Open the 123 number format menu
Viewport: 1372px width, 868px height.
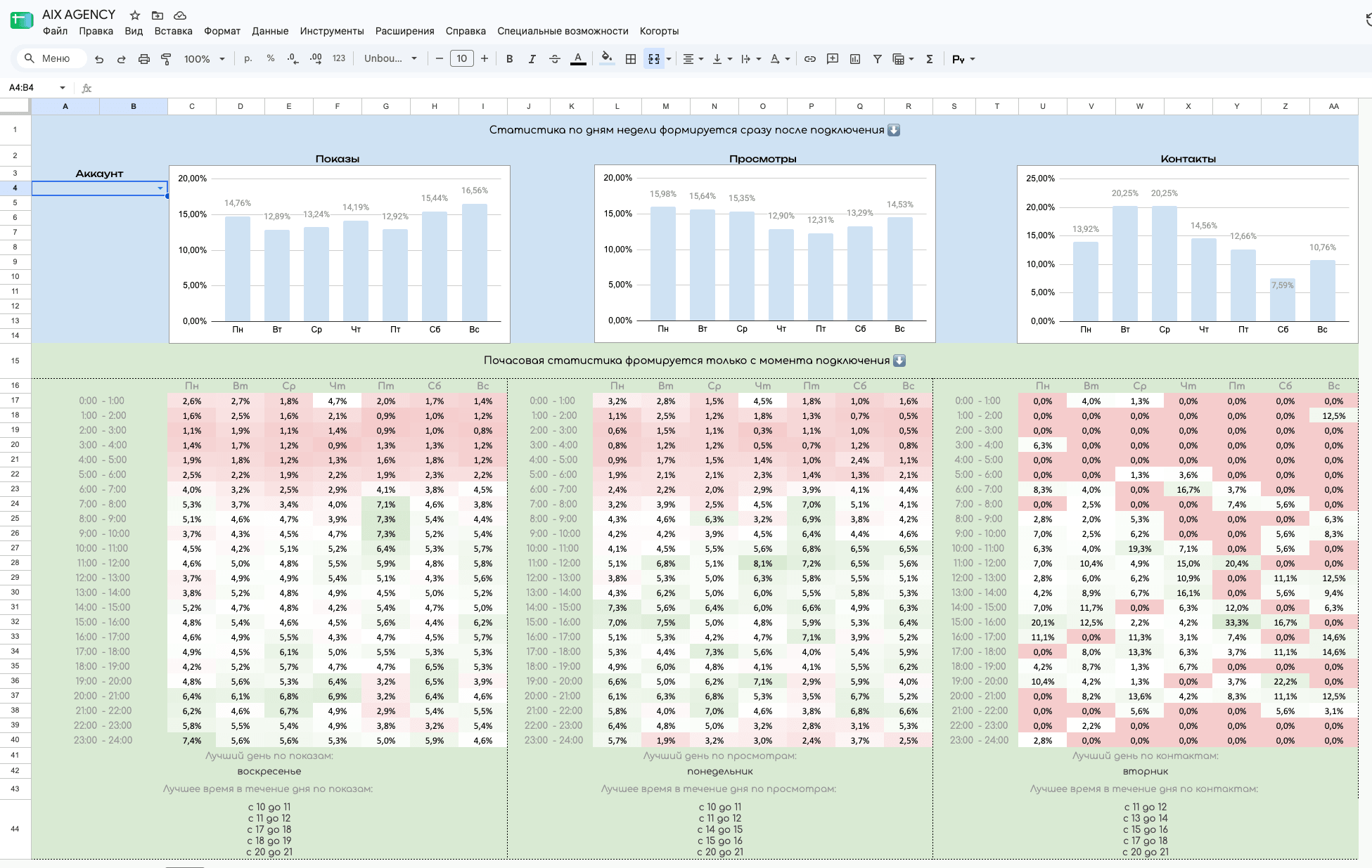click(x=339, y=59)
